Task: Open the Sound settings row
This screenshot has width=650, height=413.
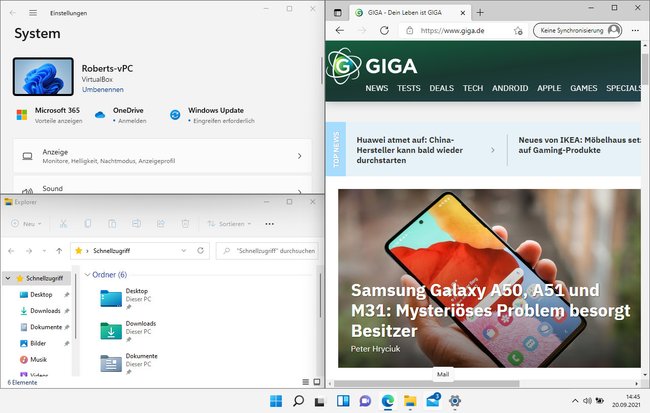Action: [162, 186]
